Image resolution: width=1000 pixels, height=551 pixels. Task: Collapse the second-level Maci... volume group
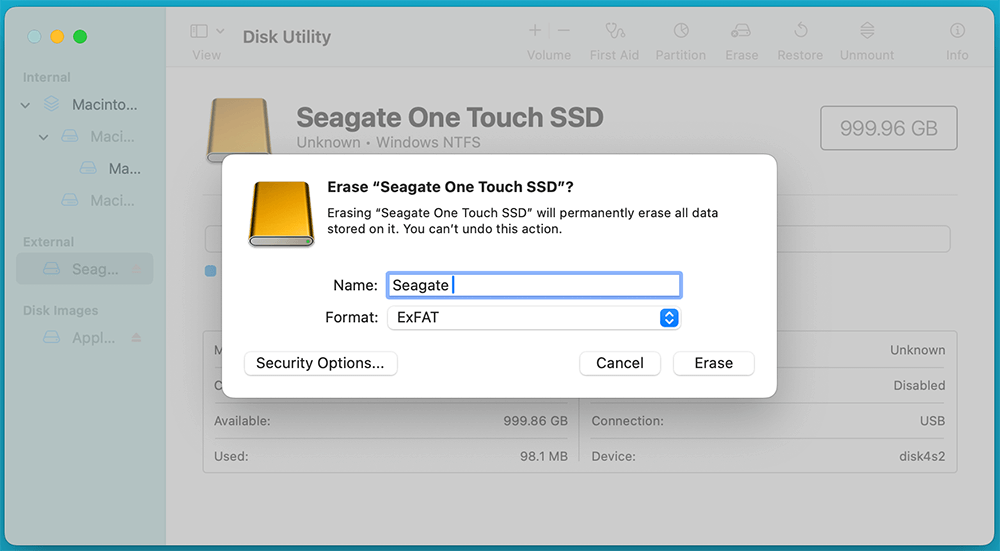click(x=43, y=137)
